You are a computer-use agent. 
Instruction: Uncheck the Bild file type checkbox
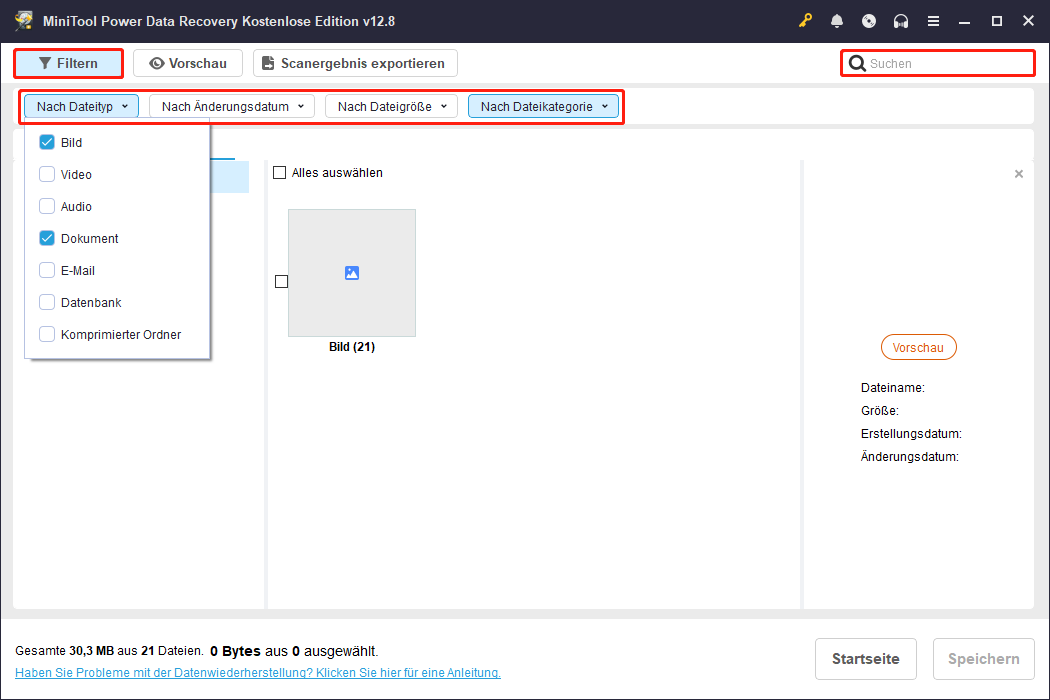click(x=47, y=143)
